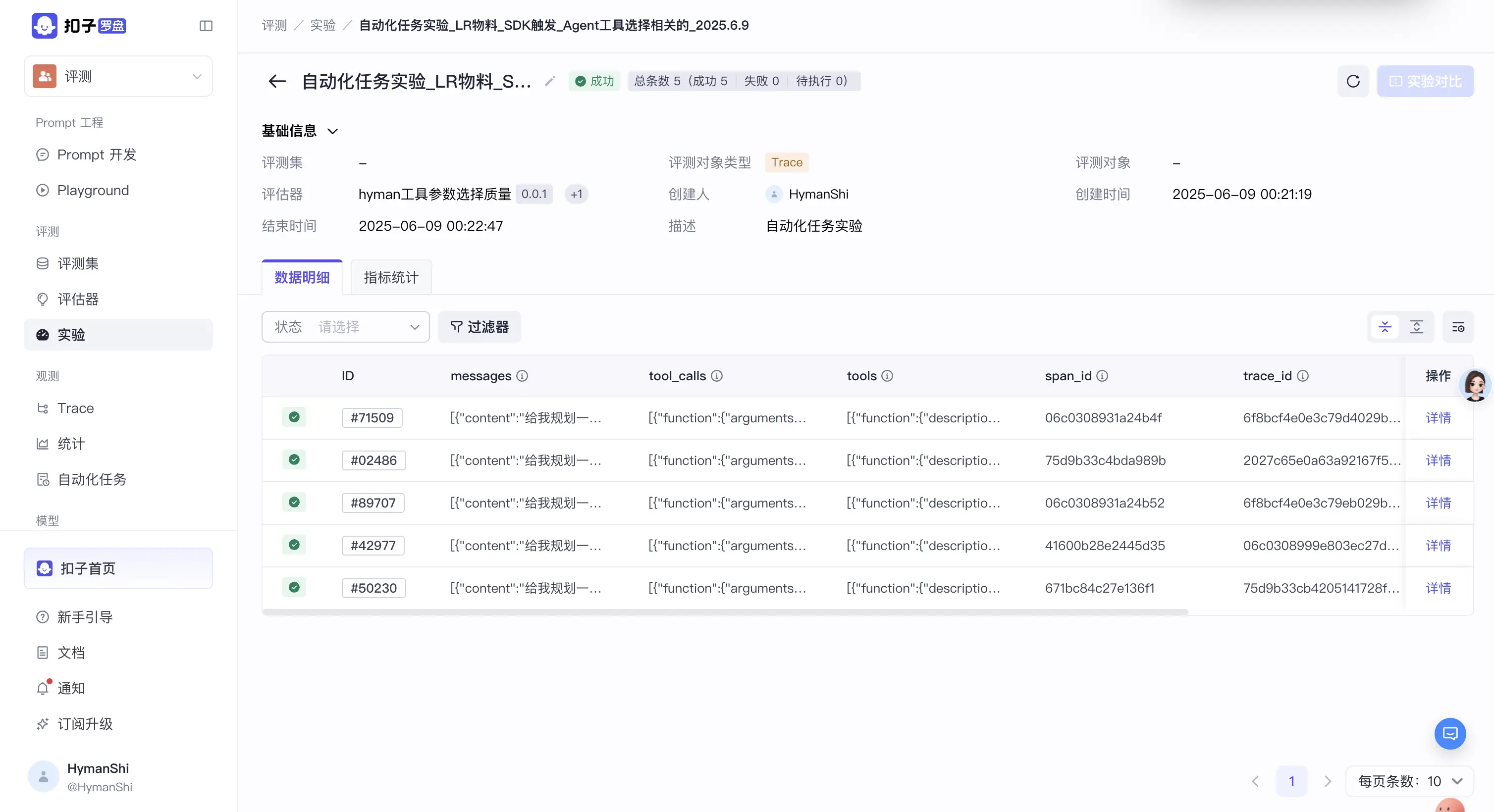
Task: Open 评测集 in sidebar
Action: 118,264
